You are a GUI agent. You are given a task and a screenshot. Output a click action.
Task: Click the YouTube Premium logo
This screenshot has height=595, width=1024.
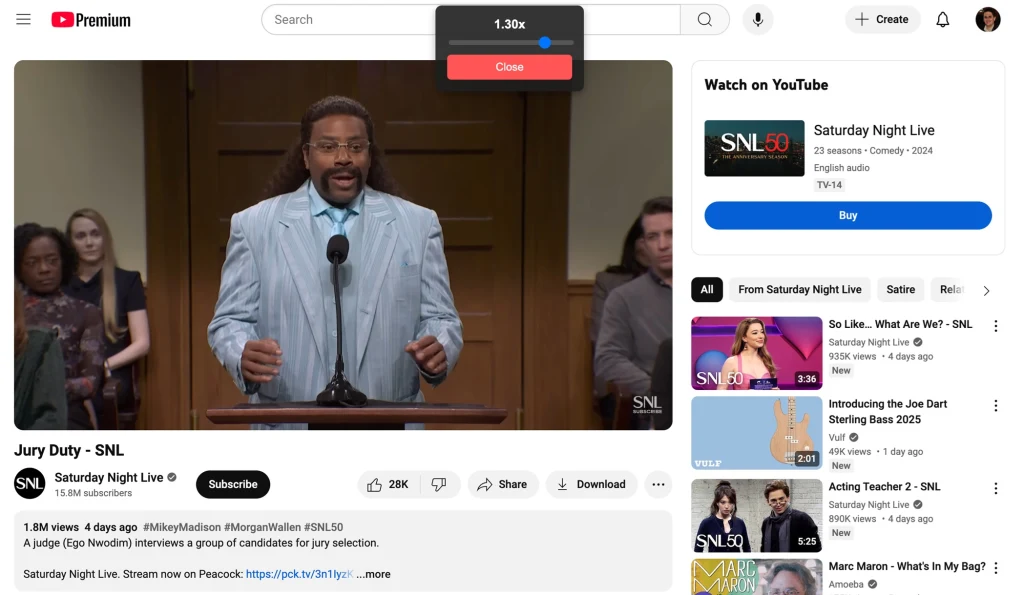pyautogui.click(x=91, y=20)
